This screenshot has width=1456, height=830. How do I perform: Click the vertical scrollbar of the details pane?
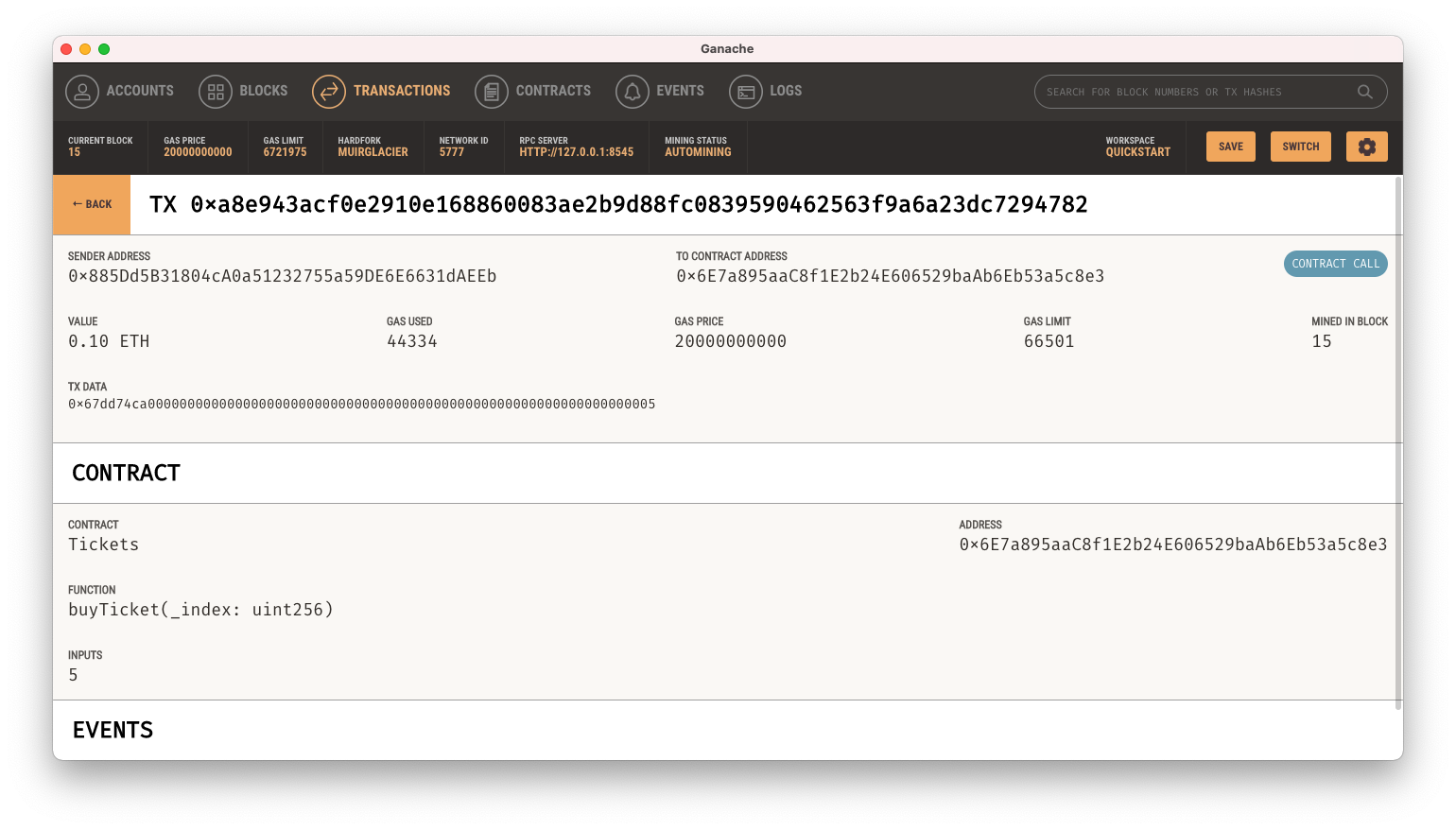pyautogui.click(x=1398, y=442)
